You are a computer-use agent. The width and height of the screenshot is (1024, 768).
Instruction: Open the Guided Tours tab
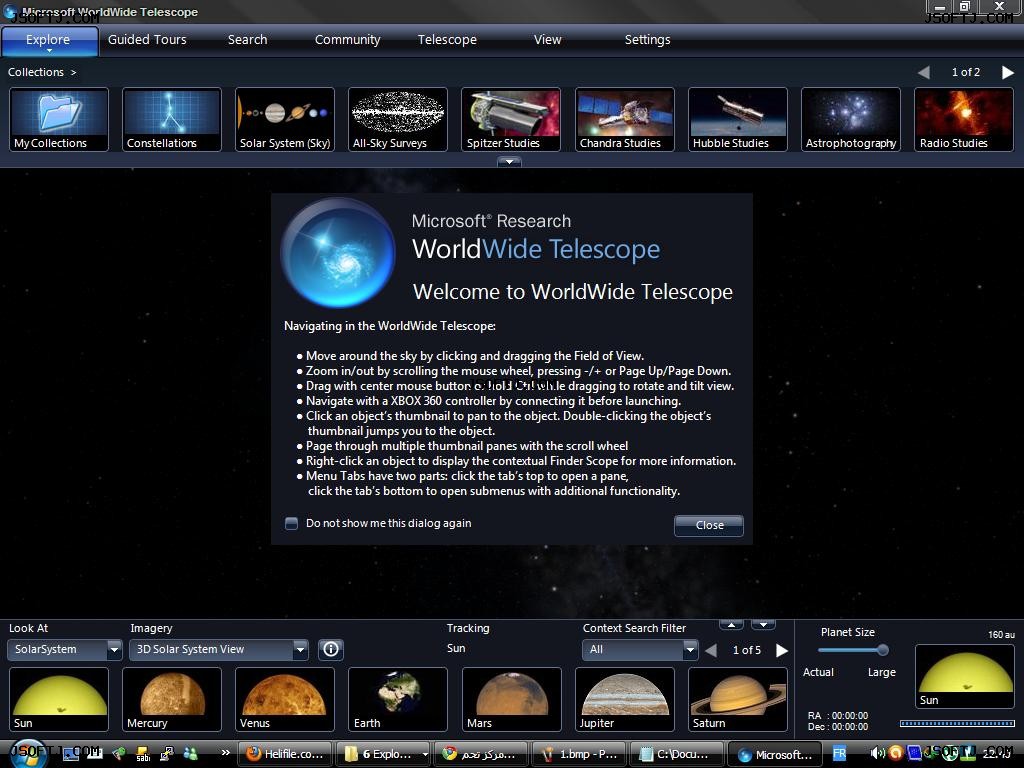click(x=147, y=39)
